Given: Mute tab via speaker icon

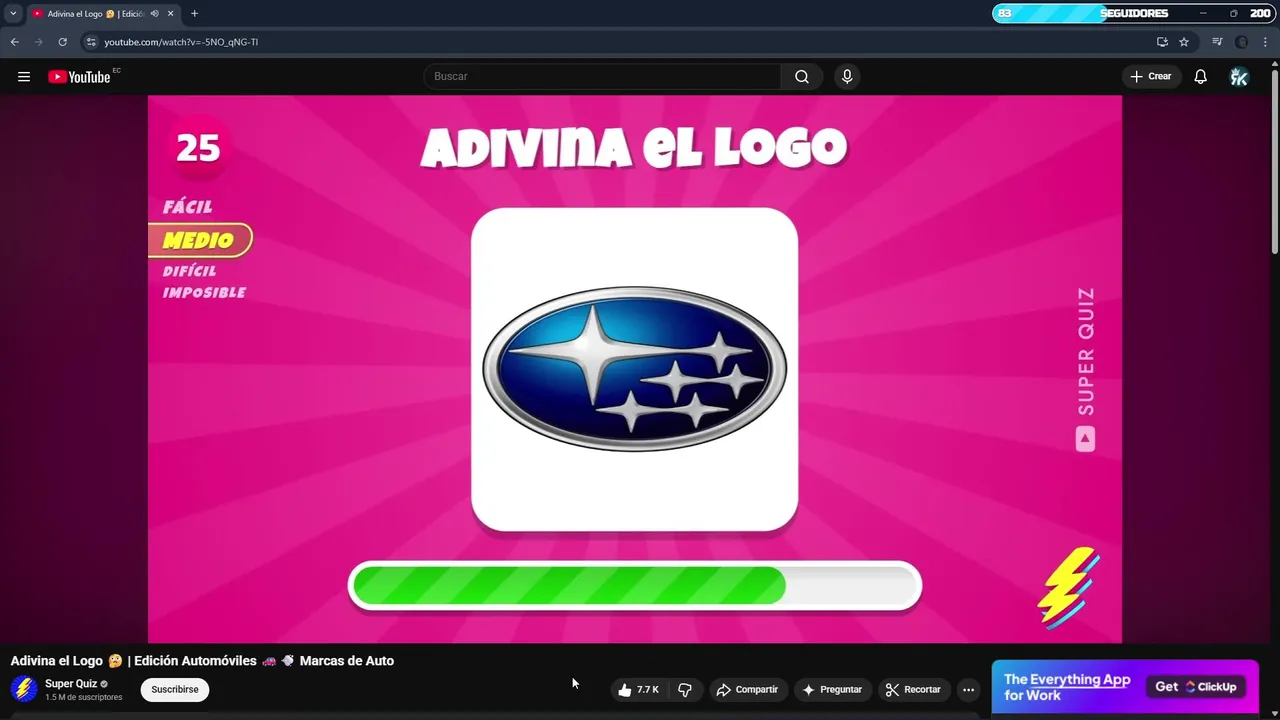Looking at the screenshot, I should [155, 14].
